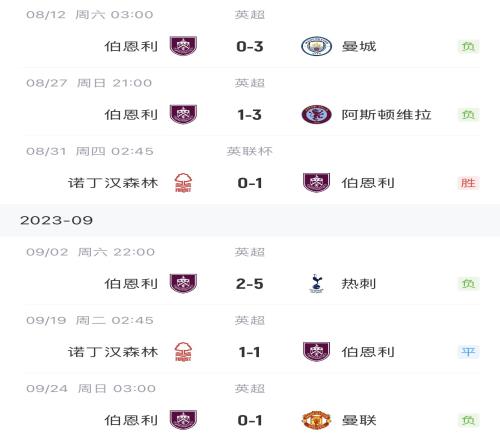The image size is (500, 440).
Task: Click Burnley crest in the 09/24 match
Action: tap(183, 420)
